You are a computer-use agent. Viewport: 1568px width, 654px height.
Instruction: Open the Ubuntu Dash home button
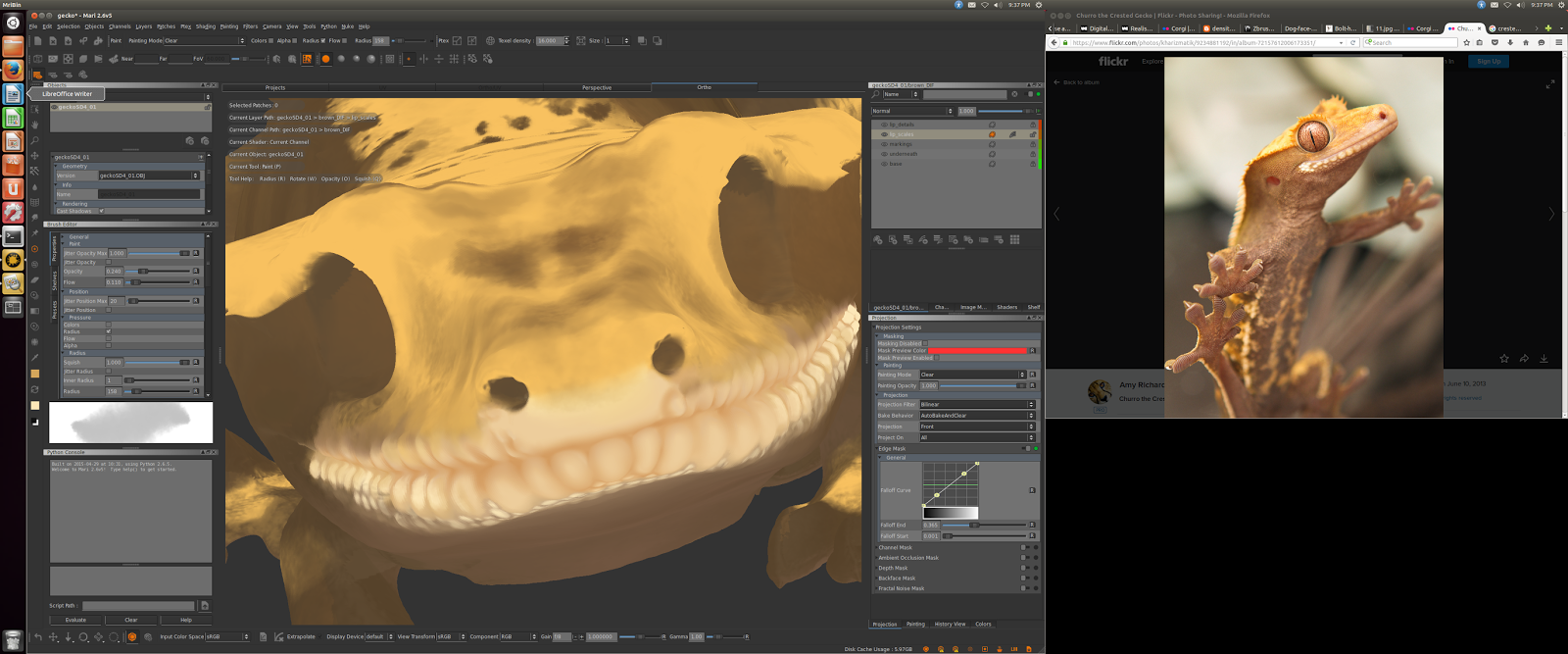click(13, 23)
